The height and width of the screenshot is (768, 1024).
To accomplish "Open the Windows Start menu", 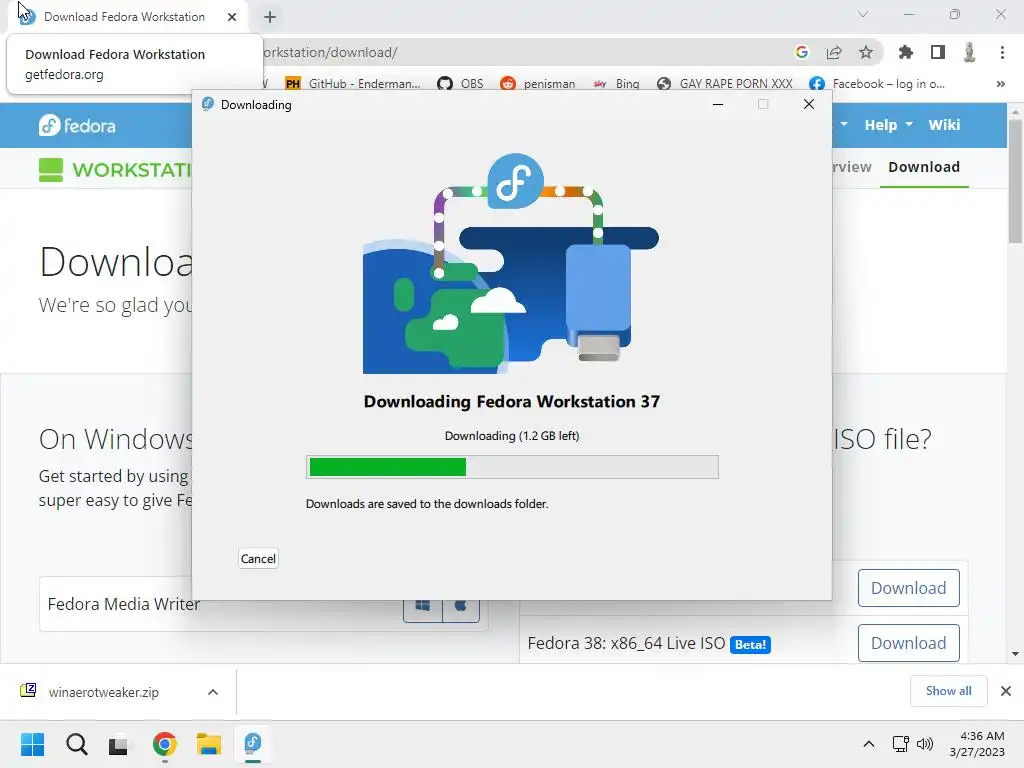I will click(33, 744).
